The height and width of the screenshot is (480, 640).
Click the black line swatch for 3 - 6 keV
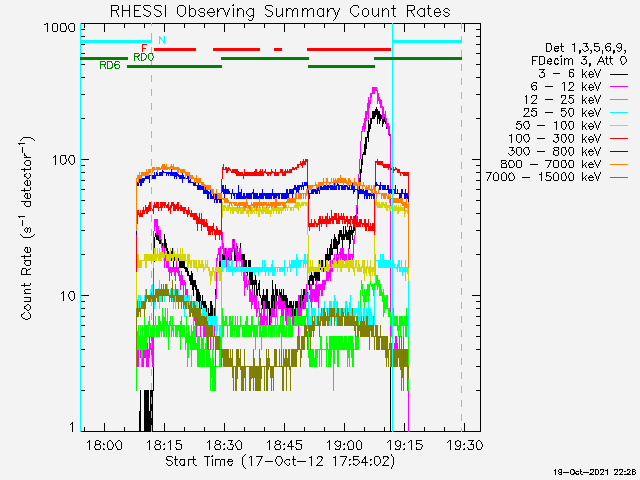[619, 74]
